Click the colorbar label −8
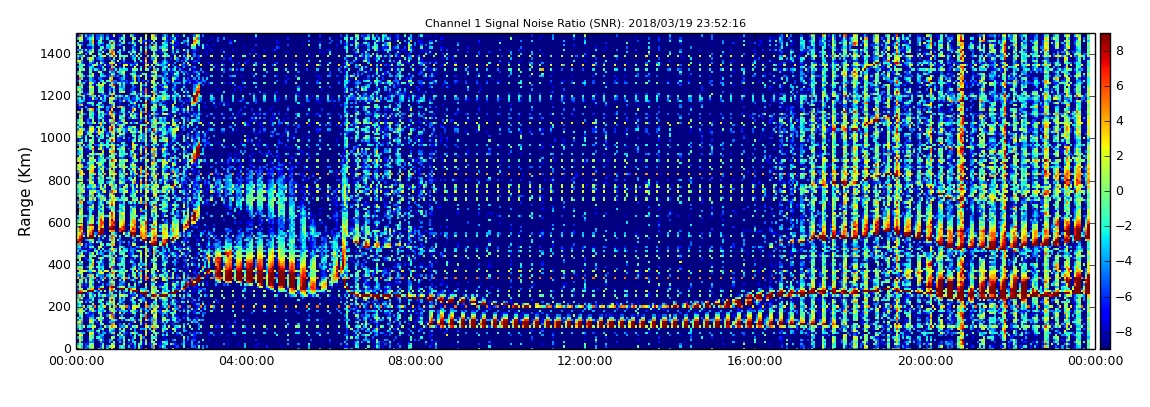 click(1123, 331)
